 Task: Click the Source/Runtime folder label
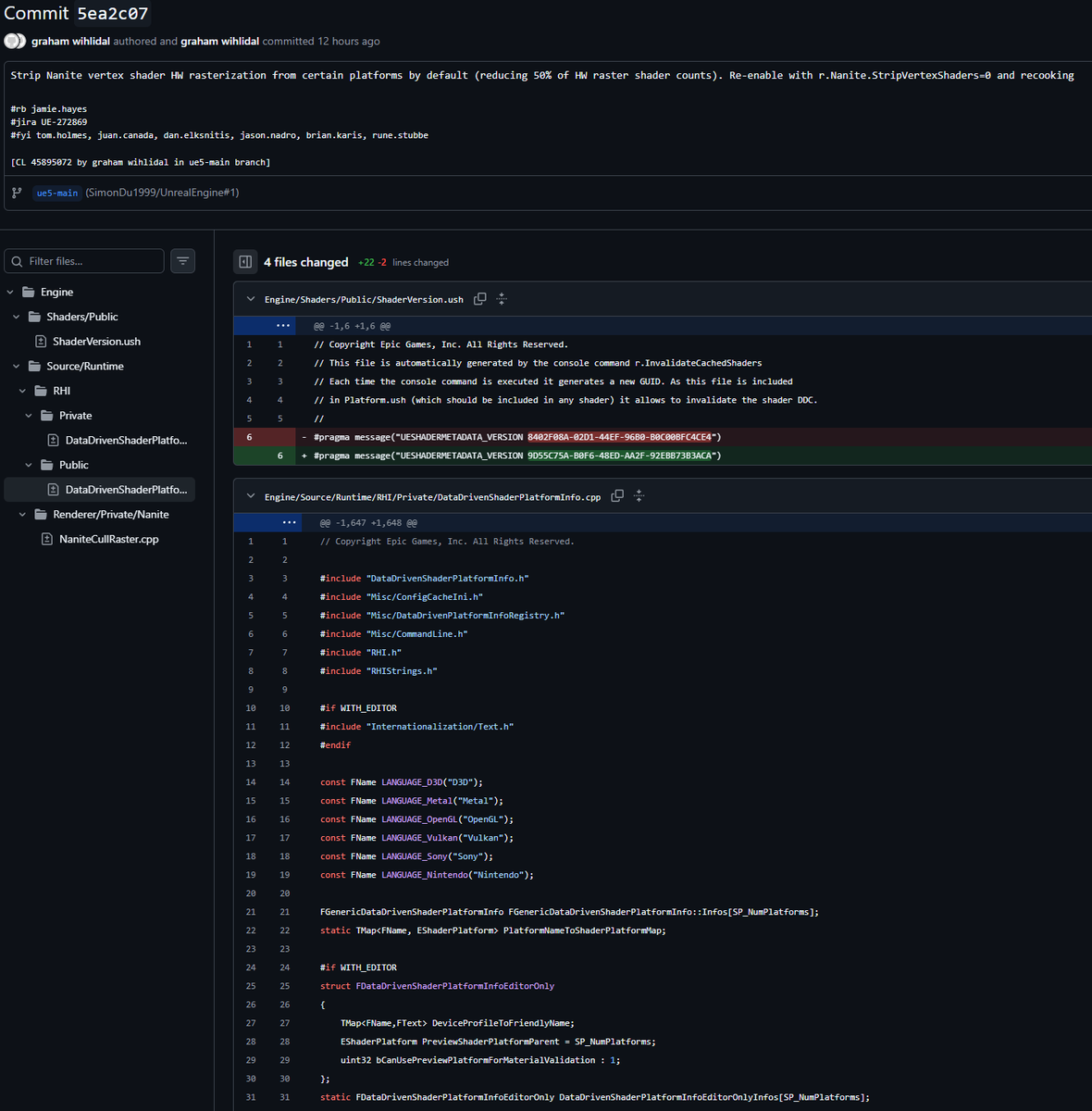tap(85, 366)
